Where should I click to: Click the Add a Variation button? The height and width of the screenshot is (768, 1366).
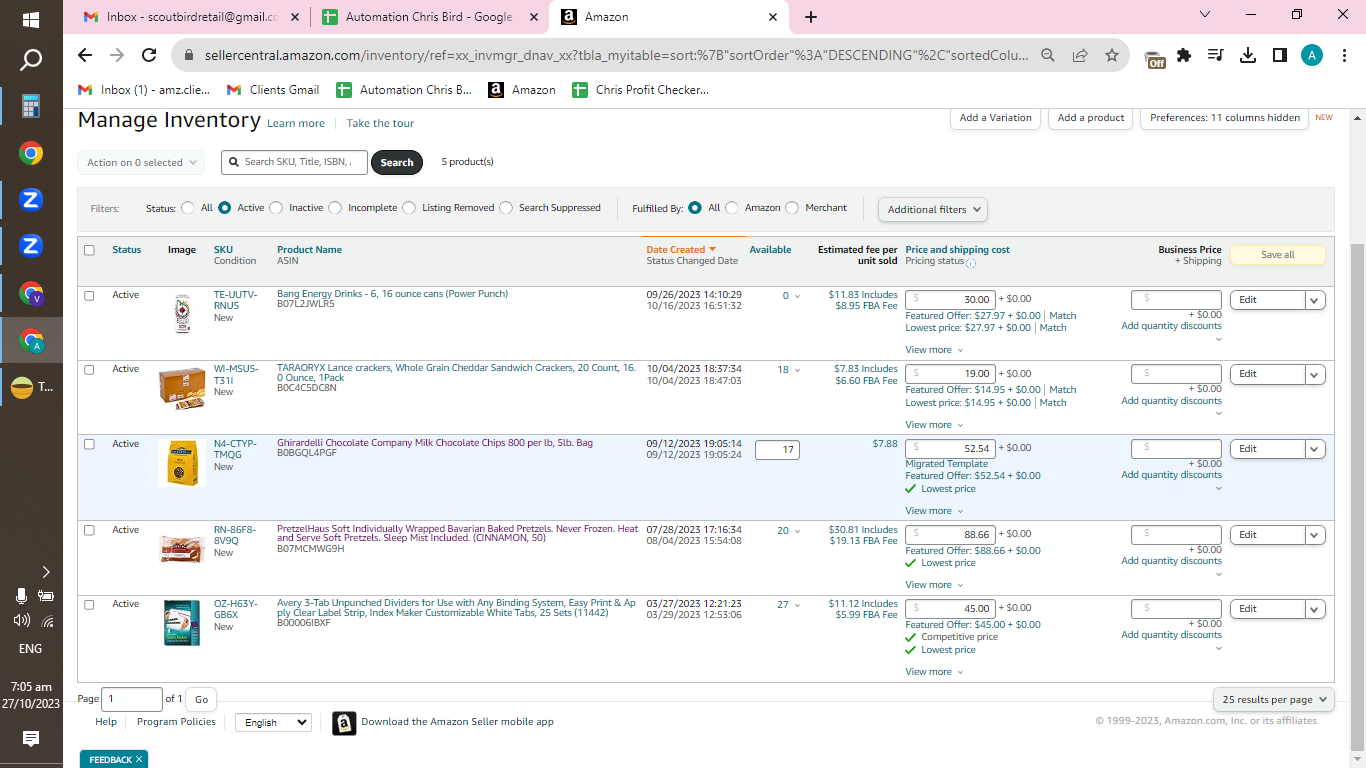click(995, 118)
